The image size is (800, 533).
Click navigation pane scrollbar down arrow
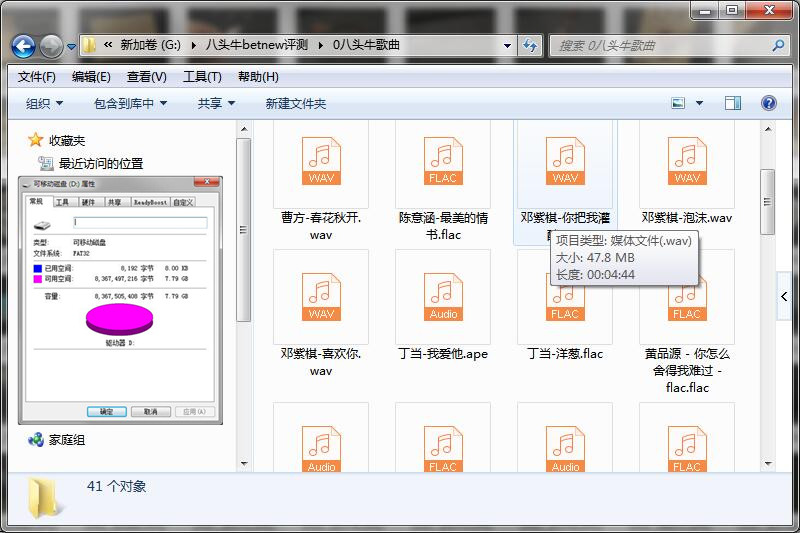tap(244, 464)
